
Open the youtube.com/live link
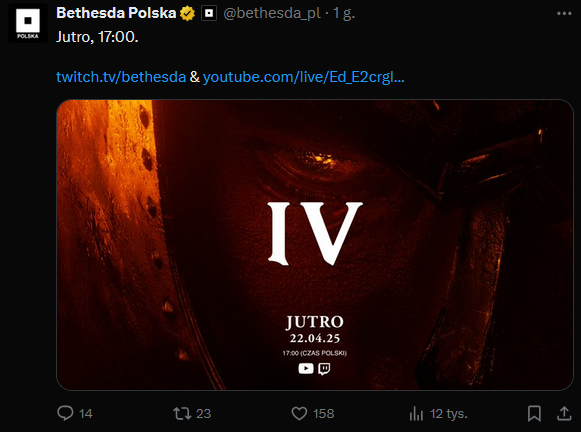coord(303,77)
